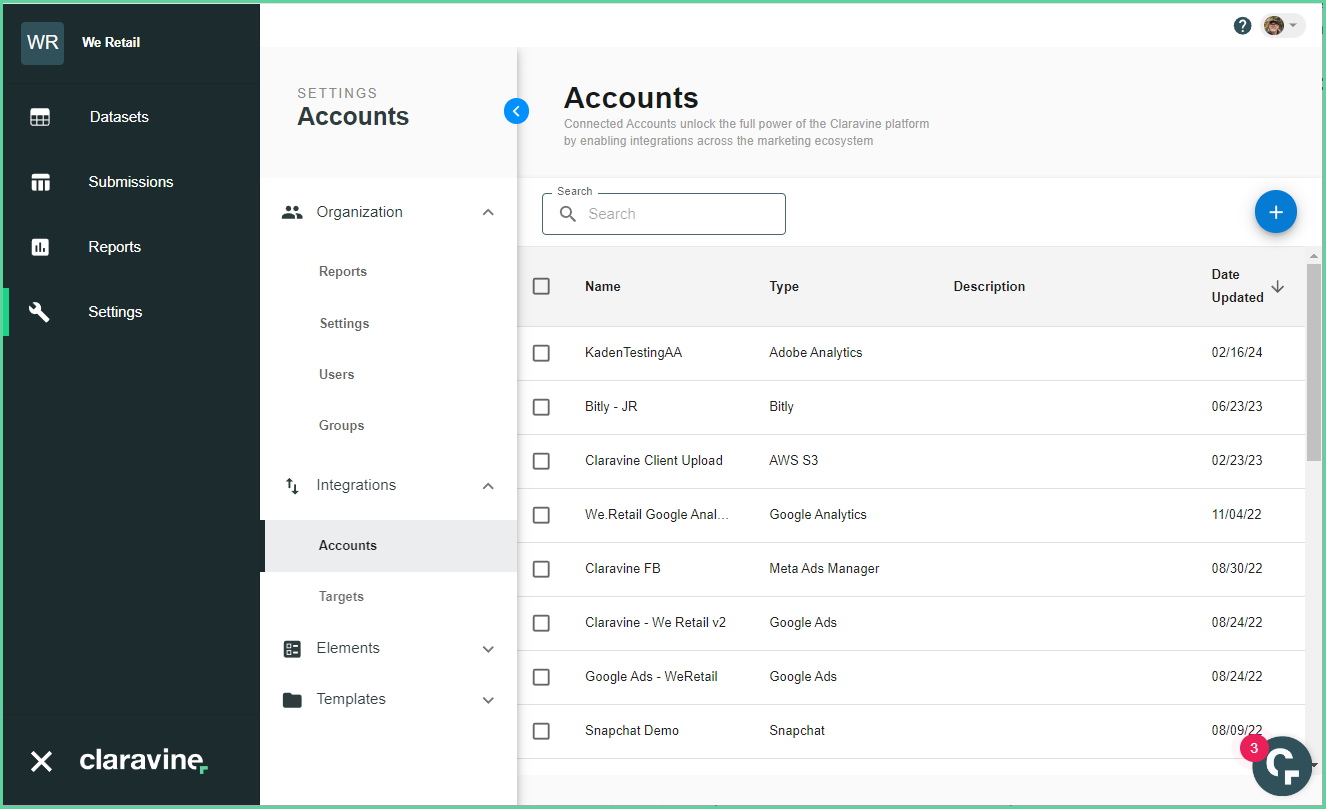Open Datasets via its grid icon

[40, 117]
